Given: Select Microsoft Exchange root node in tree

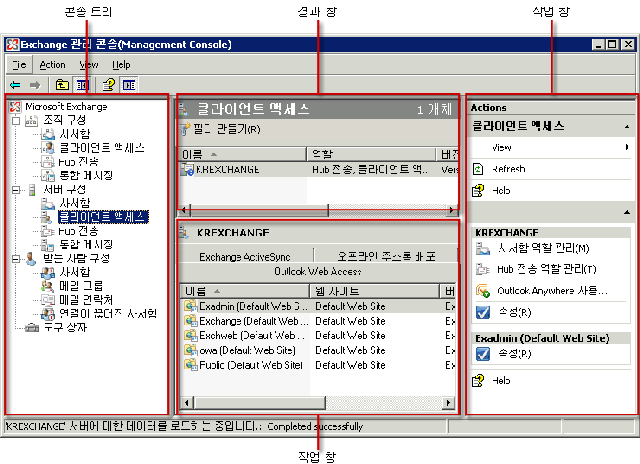Looking at the screenshot, I should pyautogui.click(x=66, y=107).
